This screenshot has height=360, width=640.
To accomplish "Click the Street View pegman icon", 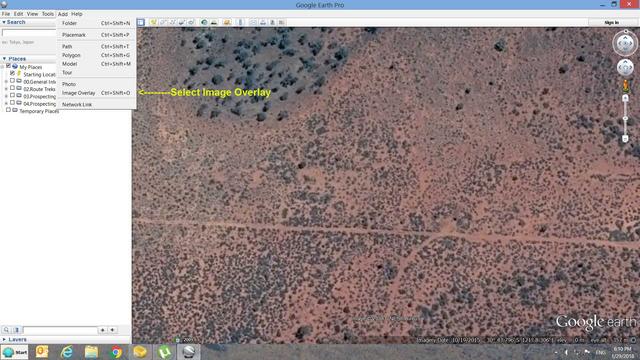I will (625, 86).
